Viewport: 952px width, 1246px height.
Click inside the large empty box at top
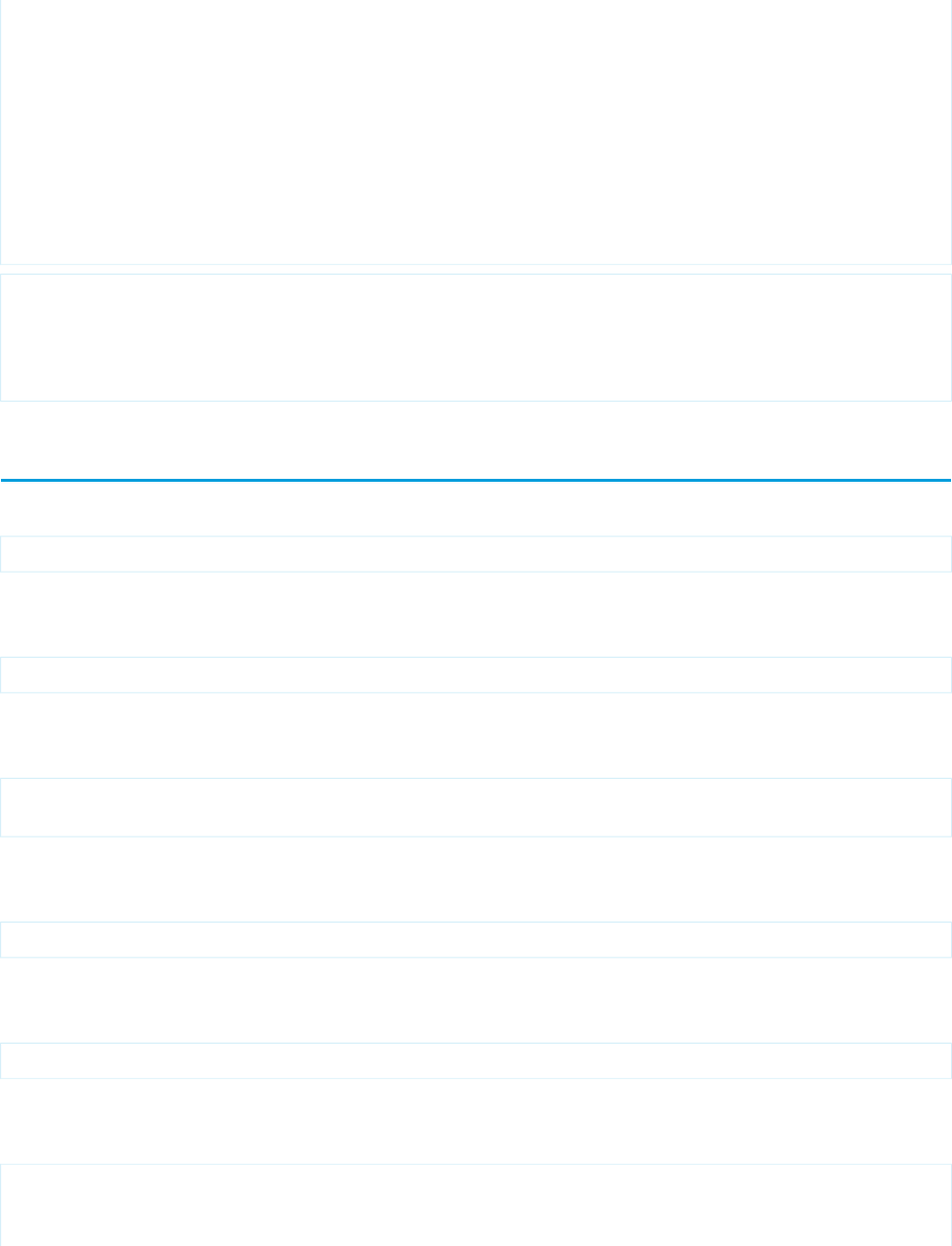pos(476,132)
